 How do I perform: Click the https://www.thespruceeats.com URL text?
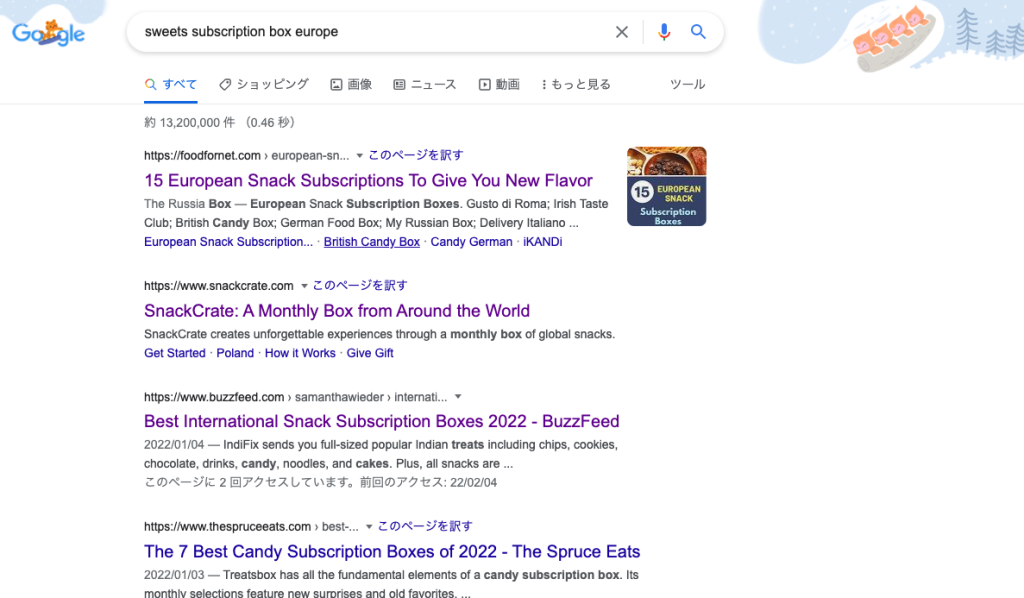tap(227, 527)
